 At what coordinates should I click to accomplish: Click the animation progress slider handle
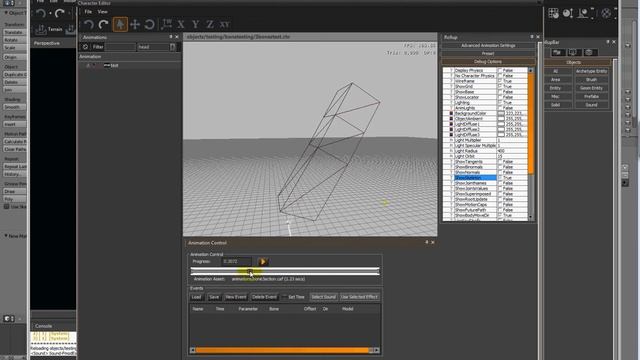[250, 271]
